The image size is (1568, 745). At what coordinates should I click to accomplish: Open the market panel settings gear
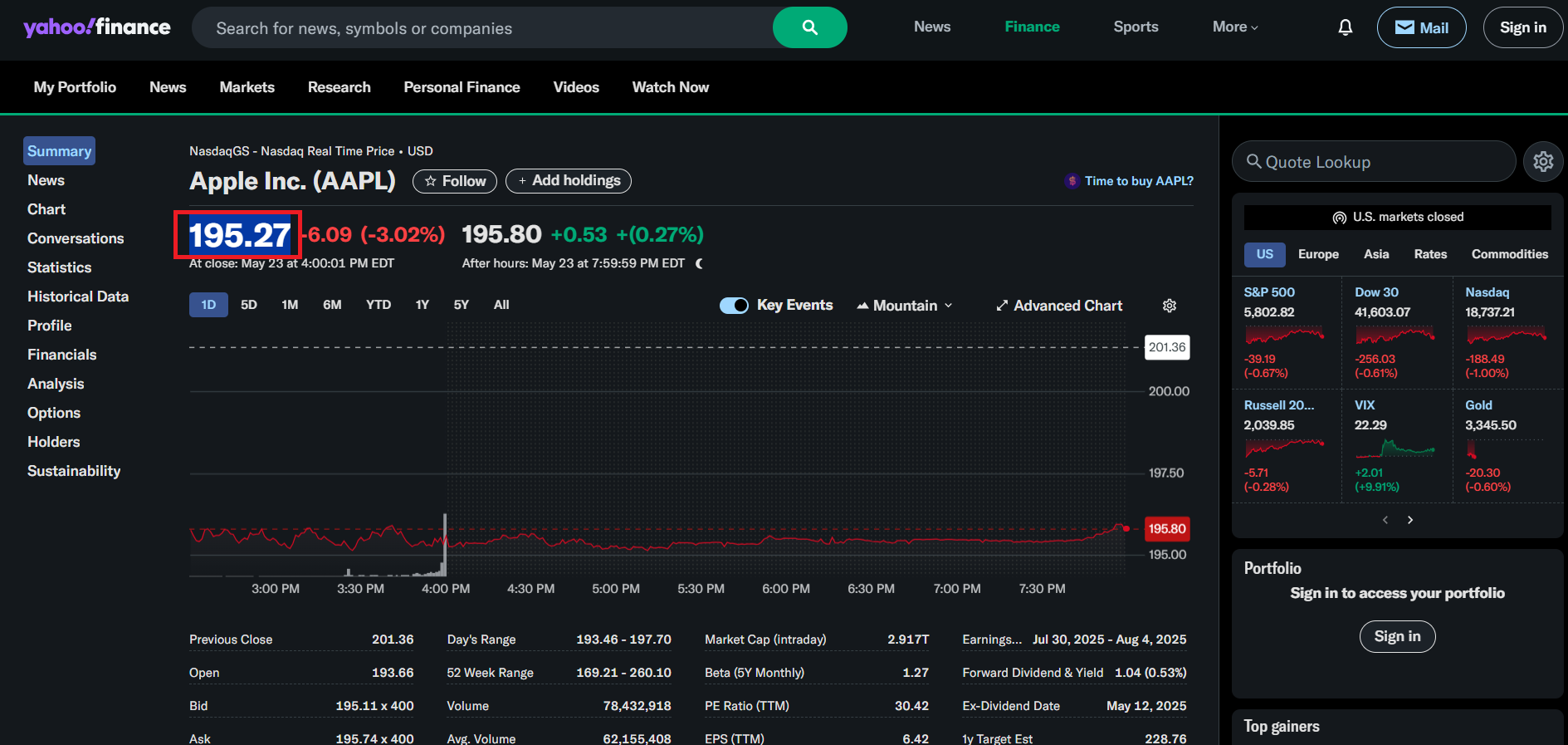[x=1543, y=161]
